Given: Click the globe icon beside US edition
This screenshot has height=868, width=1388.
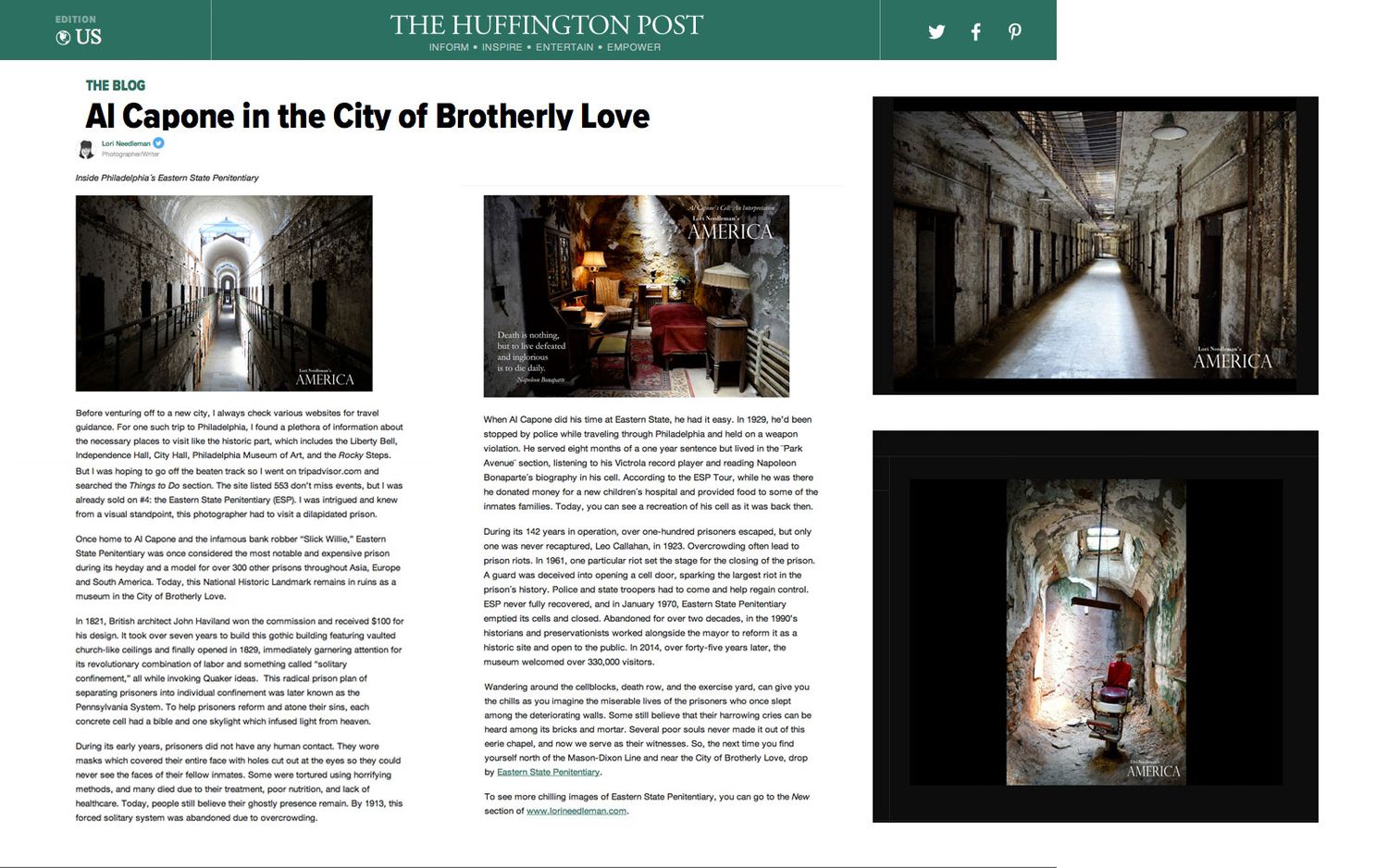Looking at the screenshot, I should coord(63,37).
